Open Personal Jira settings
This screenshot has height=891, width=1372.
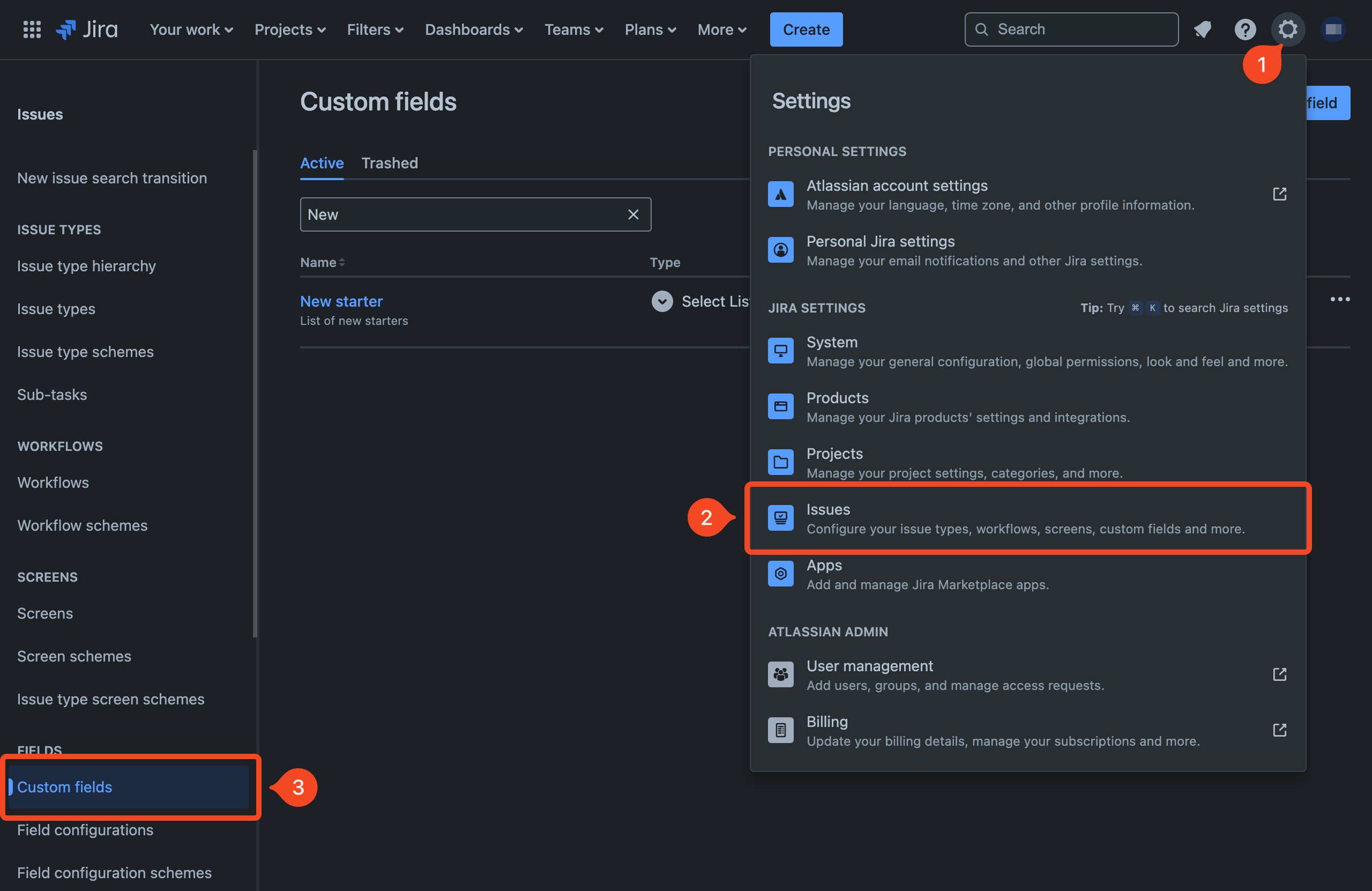(1027, 250)
